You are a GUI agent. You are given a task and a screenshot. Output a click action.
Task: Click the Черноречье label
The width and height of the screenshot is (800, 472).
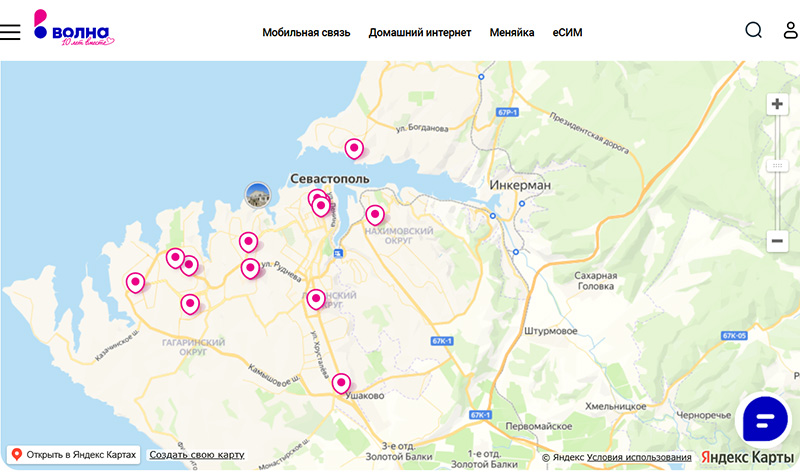coord(704,415)
